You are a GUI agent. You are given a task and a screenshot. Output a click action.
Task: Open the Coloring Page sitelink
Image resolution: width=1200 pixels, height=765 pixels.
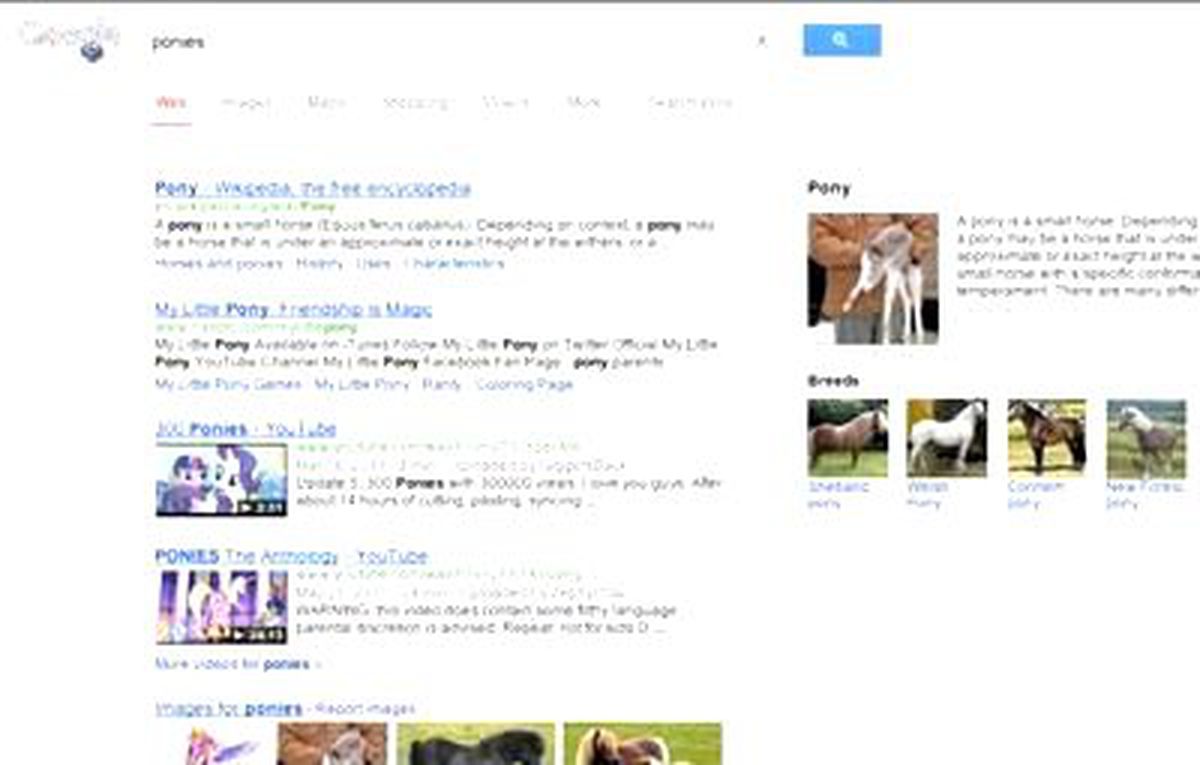click(524, 384)
